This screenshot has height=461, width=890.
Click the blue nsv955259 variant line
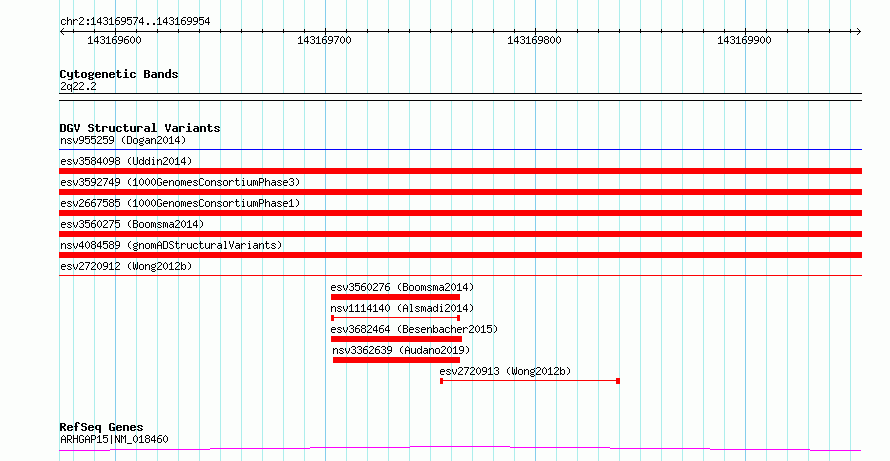tap(460, 150)
